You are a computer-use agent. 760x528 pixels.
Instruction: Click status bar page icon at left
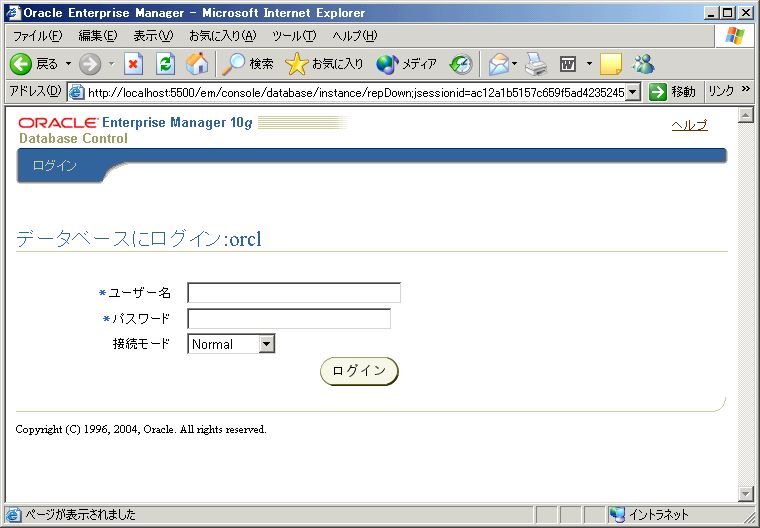coord(14,514)
